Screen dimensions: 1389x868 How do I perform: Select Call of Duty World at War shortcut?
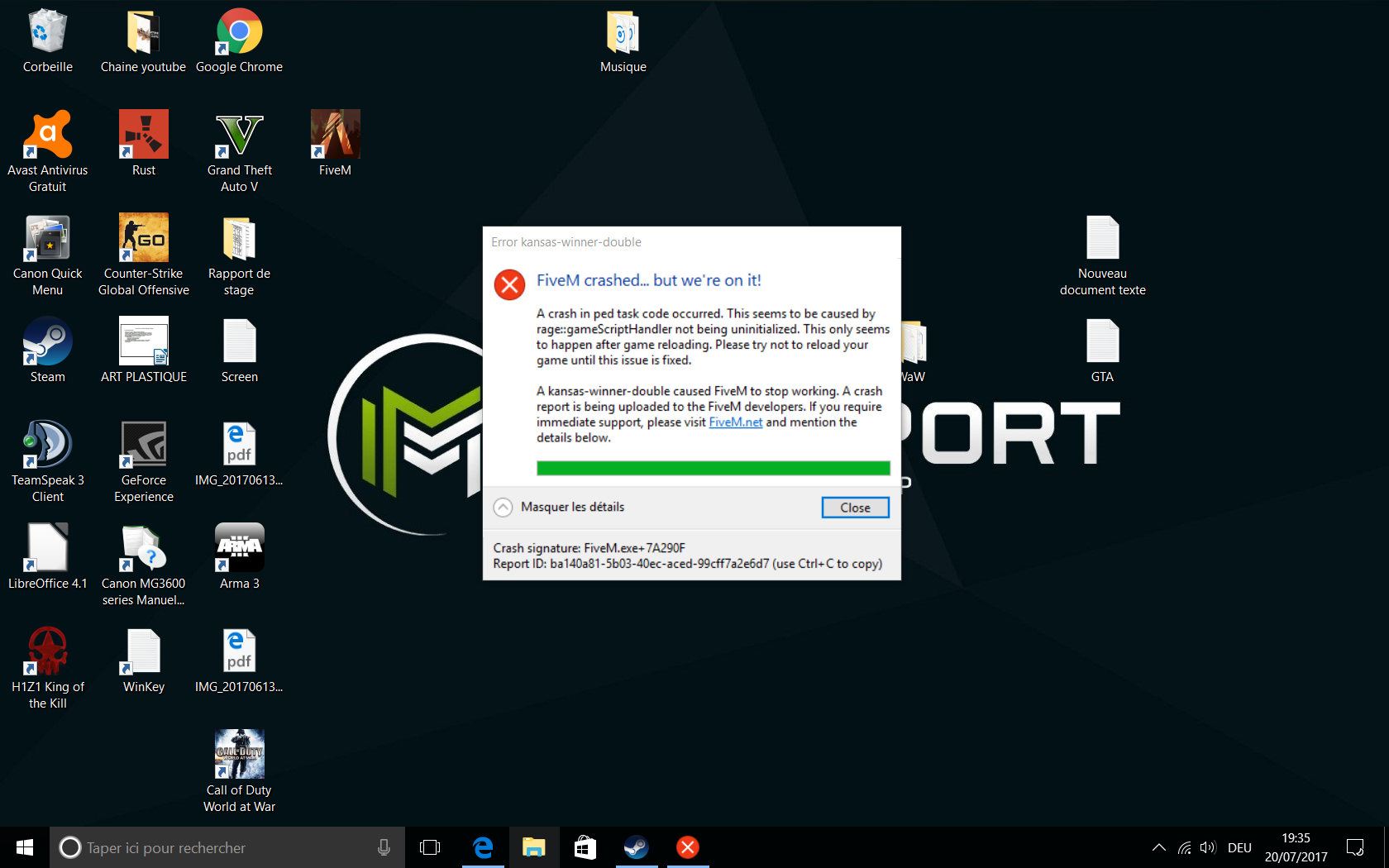pyautogui.click(x=239, y=772)
